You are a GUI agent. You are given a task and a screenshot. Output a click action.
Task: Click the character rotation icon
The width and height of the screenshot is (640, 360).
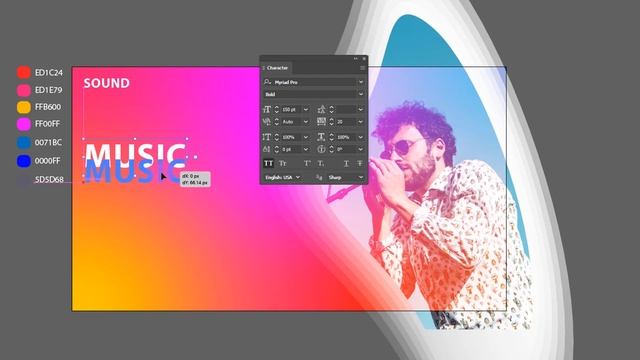[322, 149]
